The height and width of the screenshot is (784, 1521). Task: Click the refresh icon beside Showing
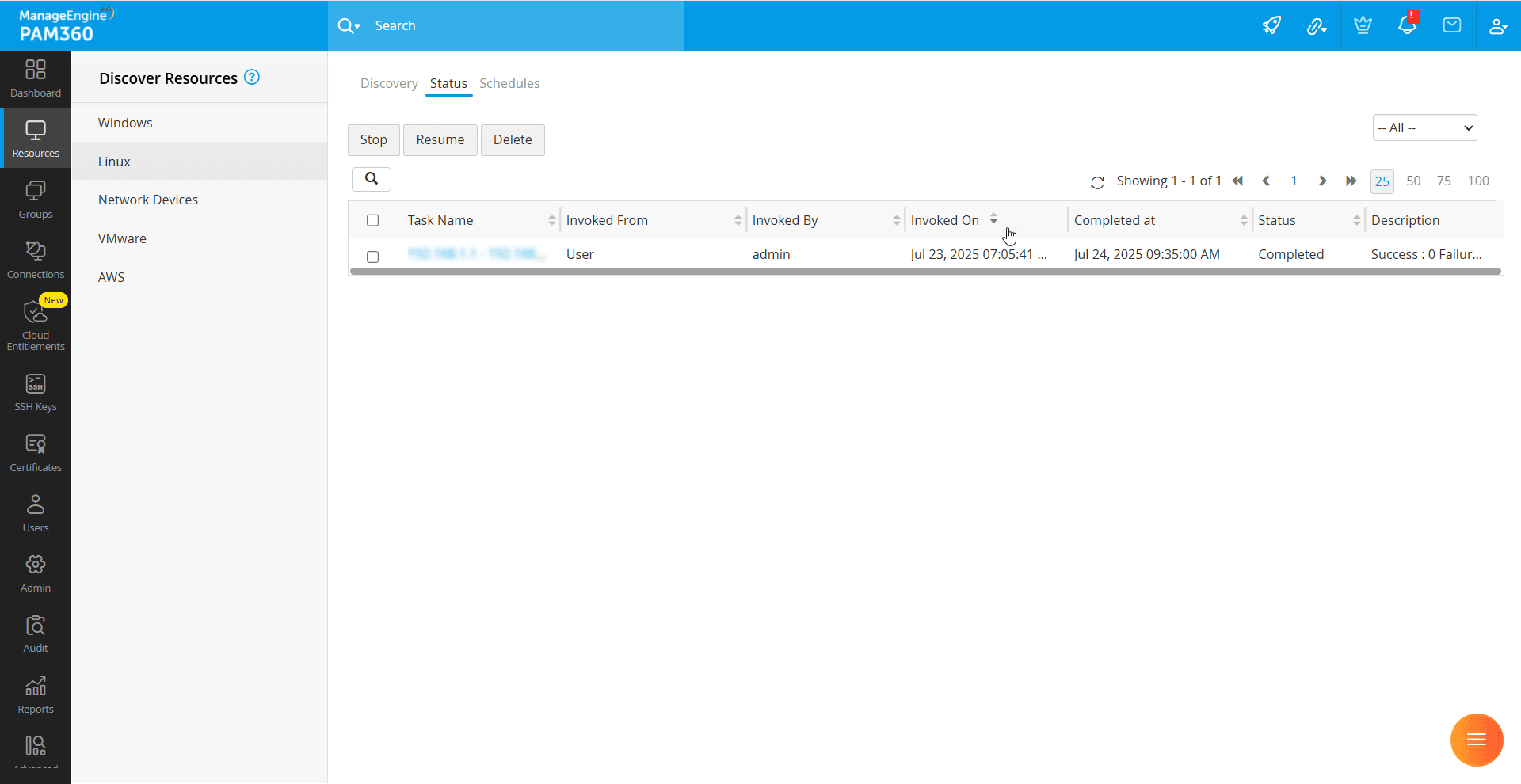(1097, 183)
